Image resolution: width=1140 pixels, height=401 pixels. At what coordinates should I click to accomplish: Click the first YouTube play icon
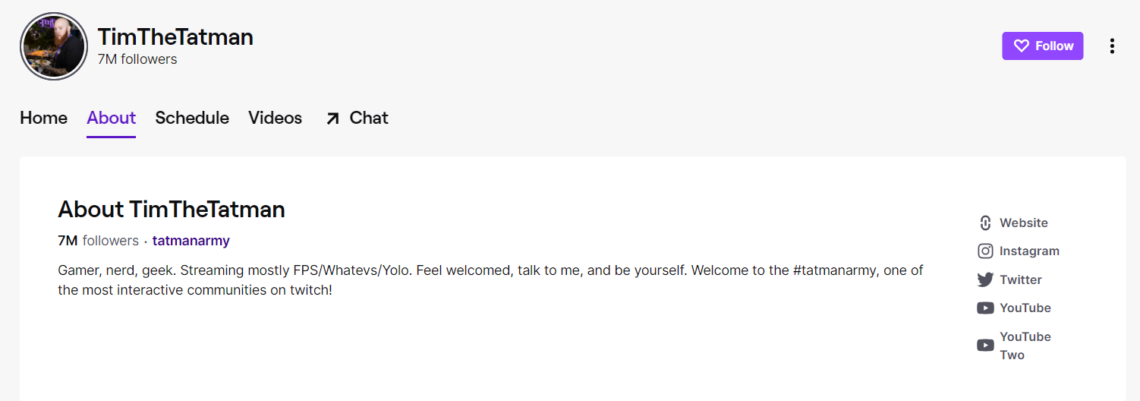tap(985, 308)
